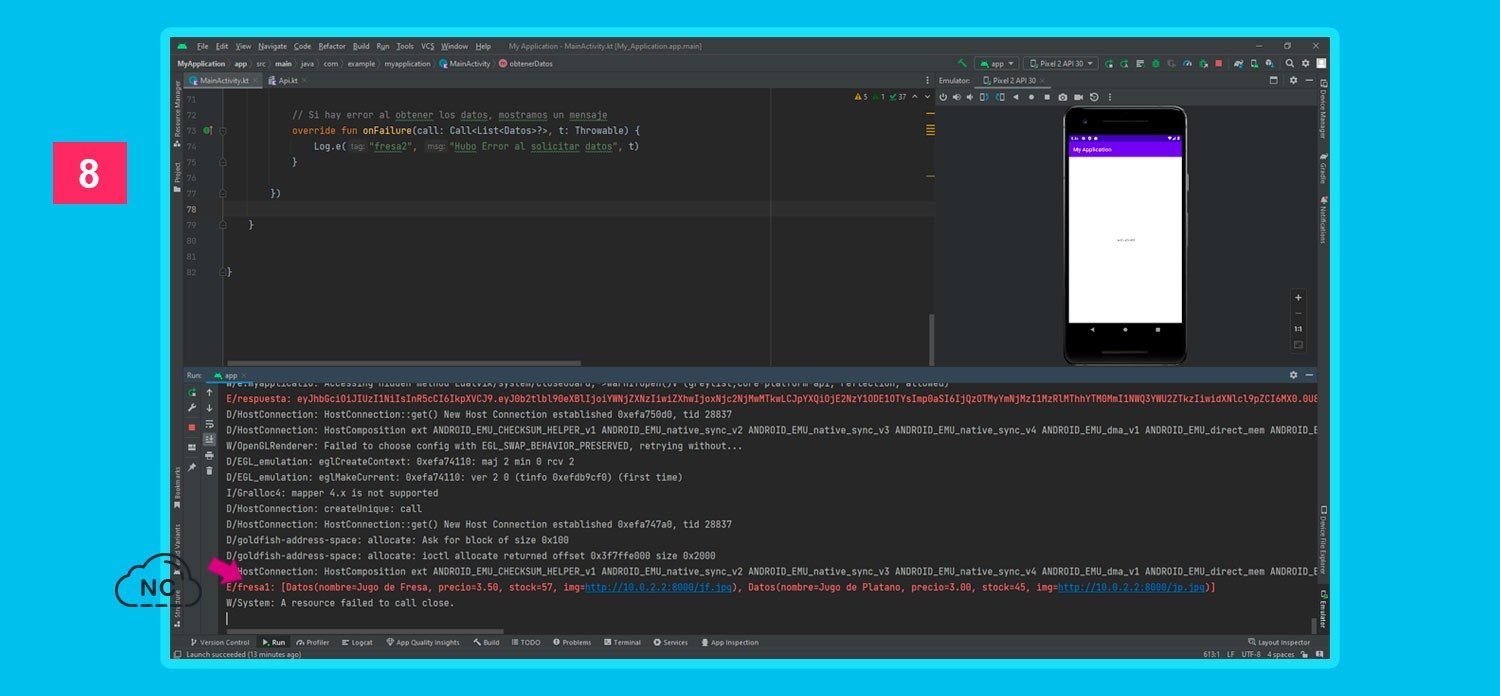Open IDE settings gear in top toolbar

pyautogui.click(x=1305, y=63)
